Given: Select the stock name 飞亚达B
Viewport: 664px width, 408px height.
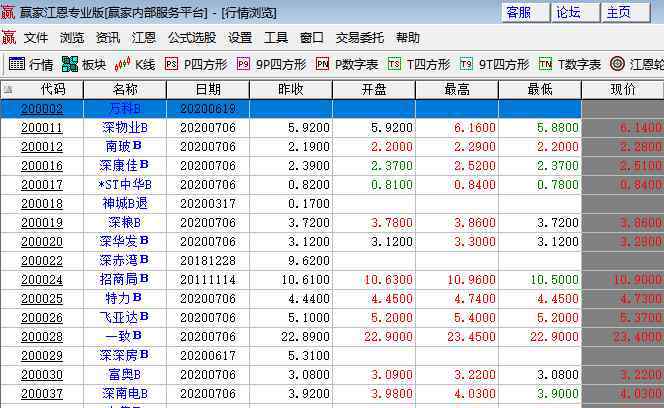Looking at the screenshot, I should coord(124,317).
